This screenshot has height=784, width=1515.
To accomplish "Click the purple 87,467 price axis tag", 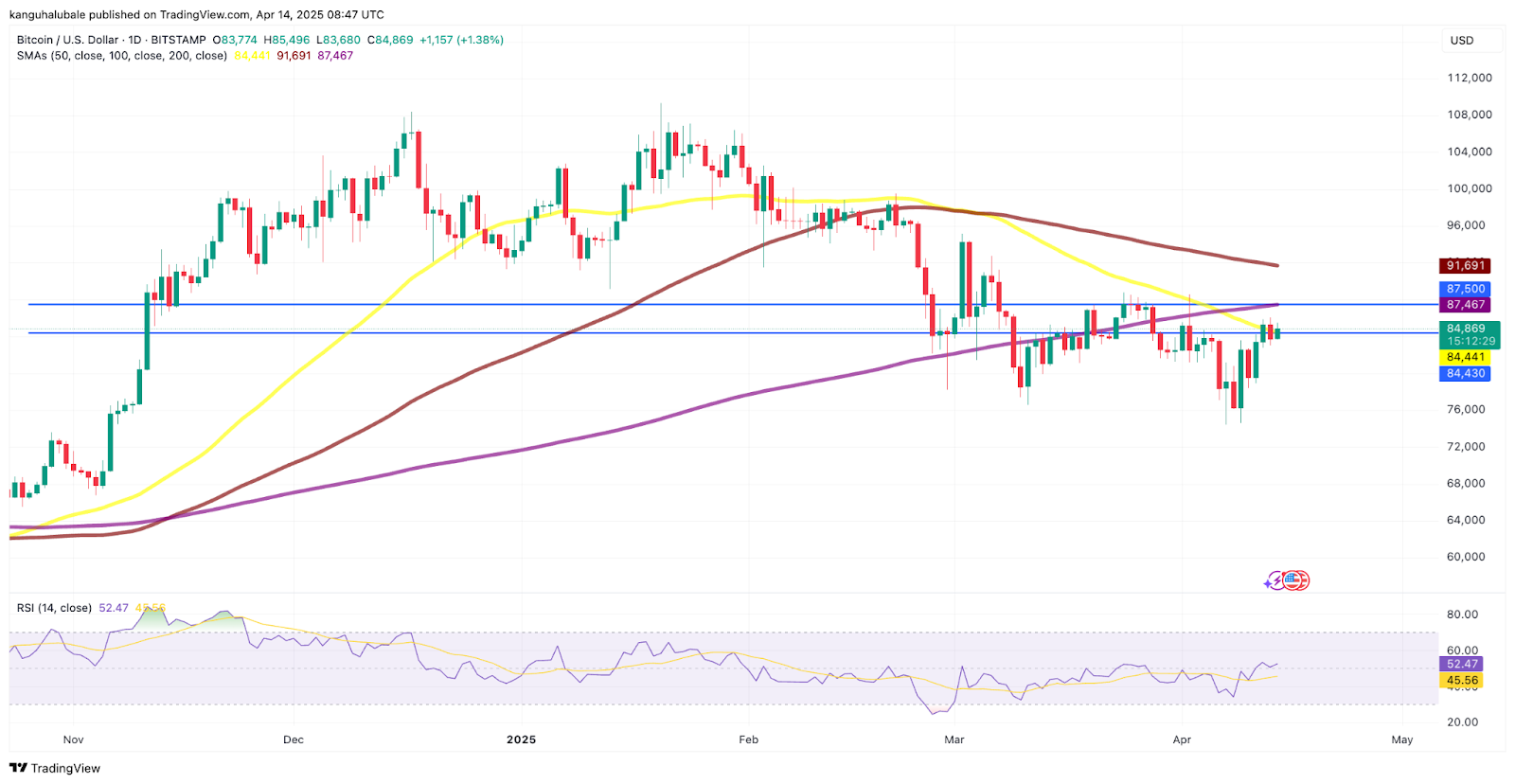I will [x=1465, y=305].
